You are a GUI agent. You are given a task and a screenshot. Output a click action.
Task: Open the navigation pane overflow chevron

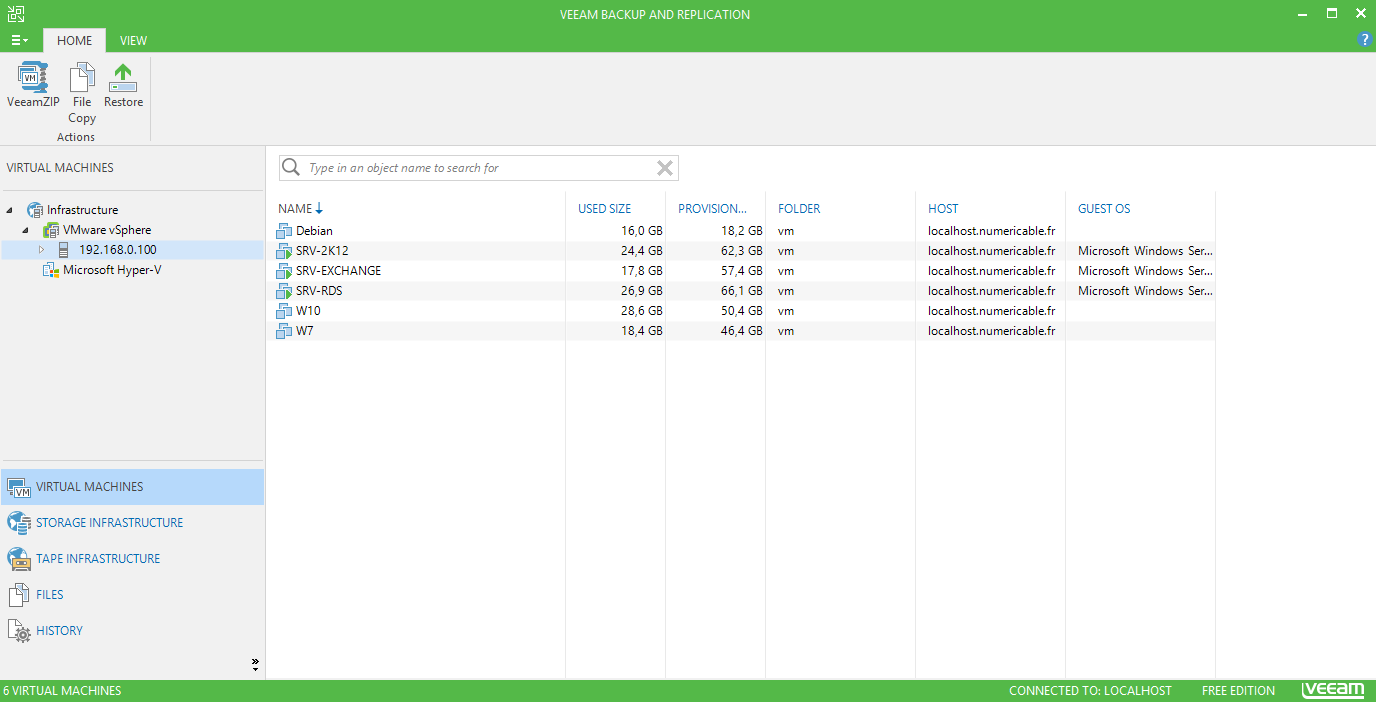pos(255,663)
